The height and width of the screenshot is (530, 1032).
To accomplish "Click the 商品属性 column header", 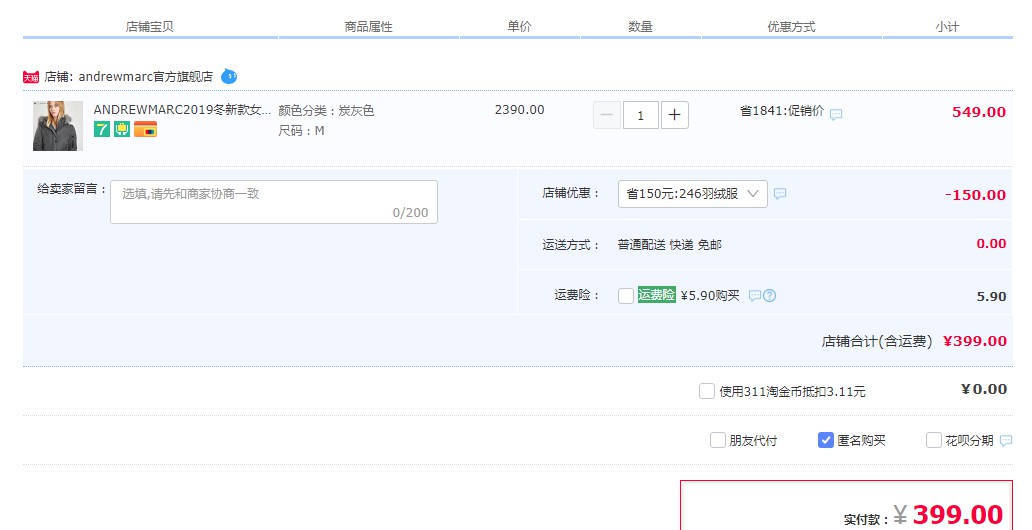I will [x=369, y=27].
